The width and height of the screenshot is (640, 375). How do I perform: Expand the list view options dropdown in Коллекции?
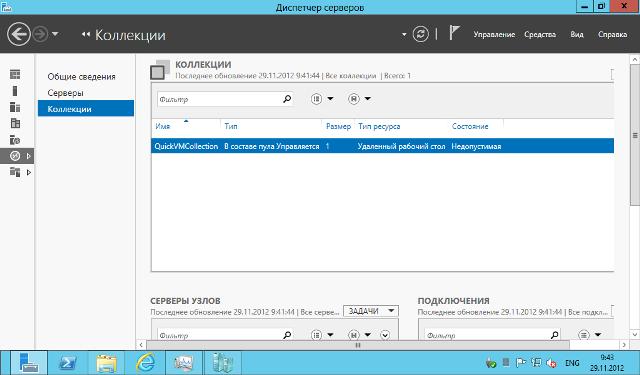pyautogui.click(x=322, y=99)
